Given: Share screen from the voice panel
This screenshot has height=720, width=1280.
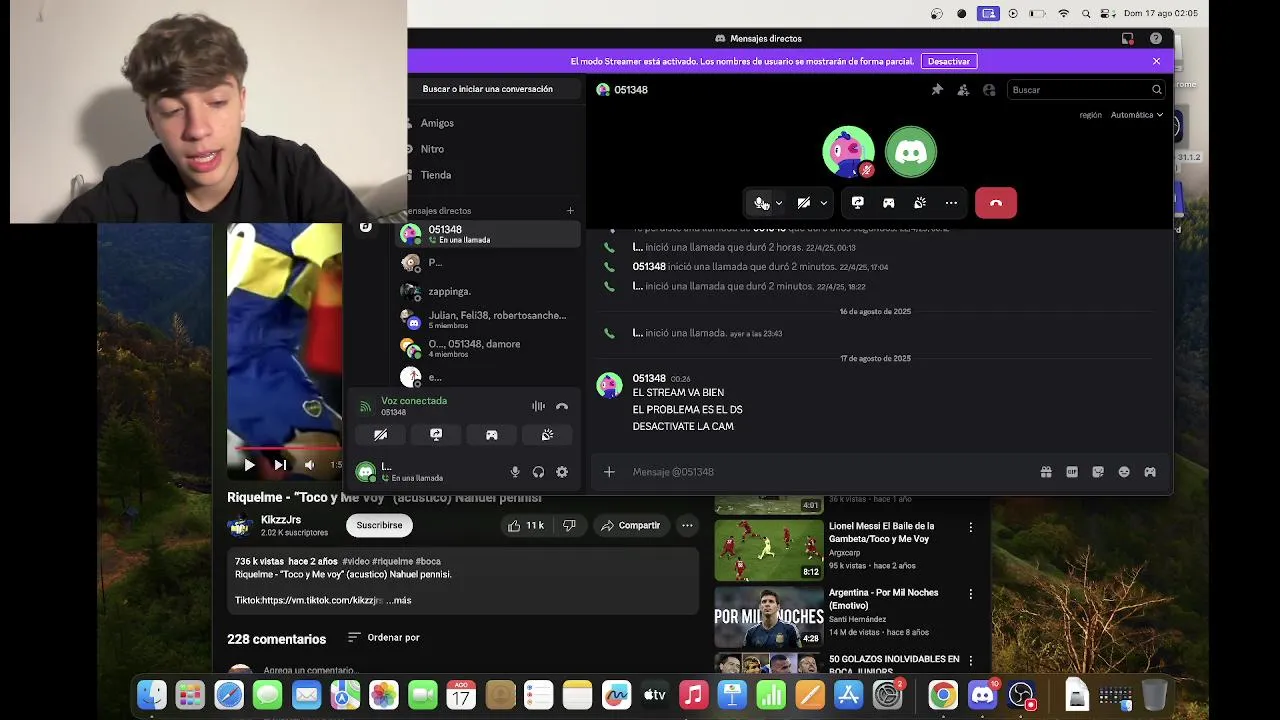Looking at the screenshot, I should tap(436, 435).
